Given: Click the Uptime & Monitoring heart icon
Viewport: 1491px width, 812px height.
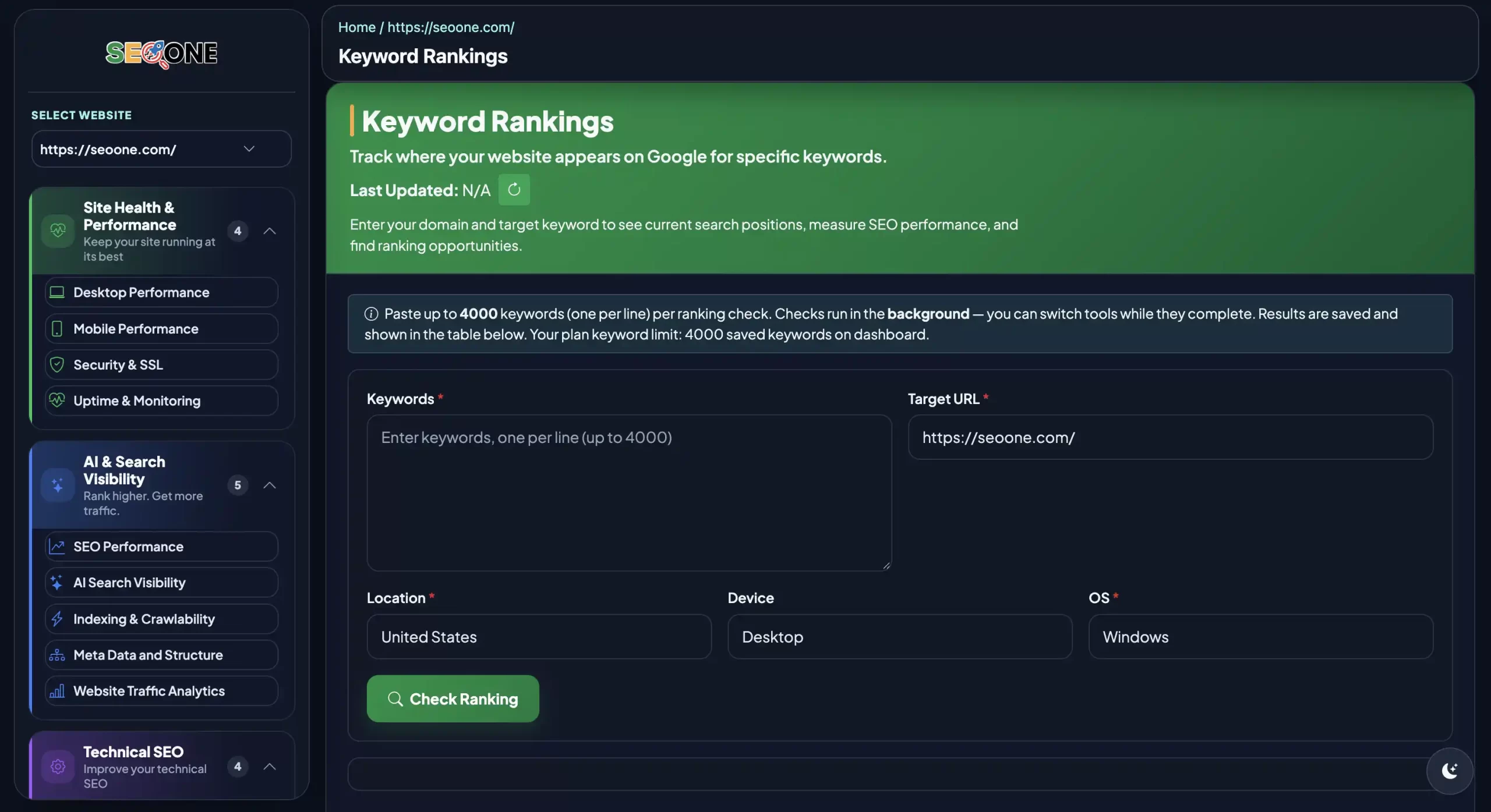Looking at the screenshot, I should click(x=57, y=400).
